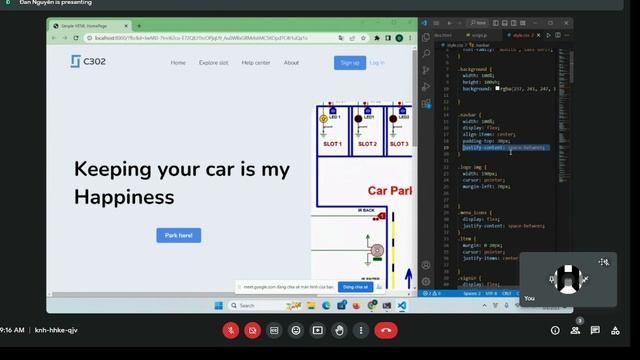Image resolution: width=640 pixels, height=360 pixels.
Task: Open the emoji reactions button
Action: point(296,330)
